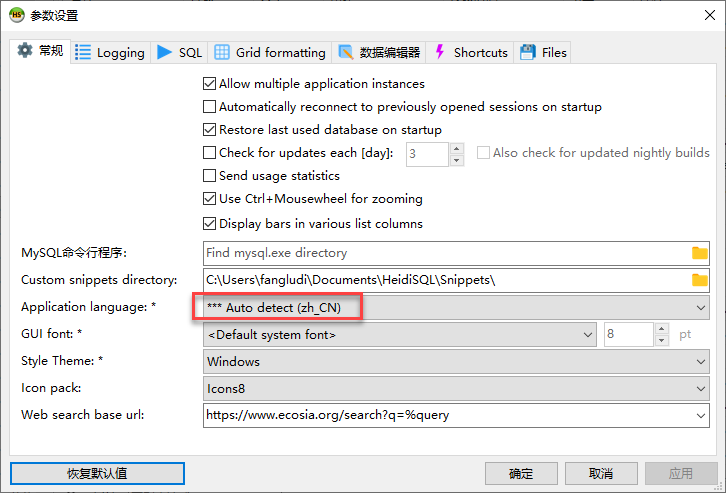Click the update check days number field
The height and width of the screenshot is (493, 726).
(427, 154)
